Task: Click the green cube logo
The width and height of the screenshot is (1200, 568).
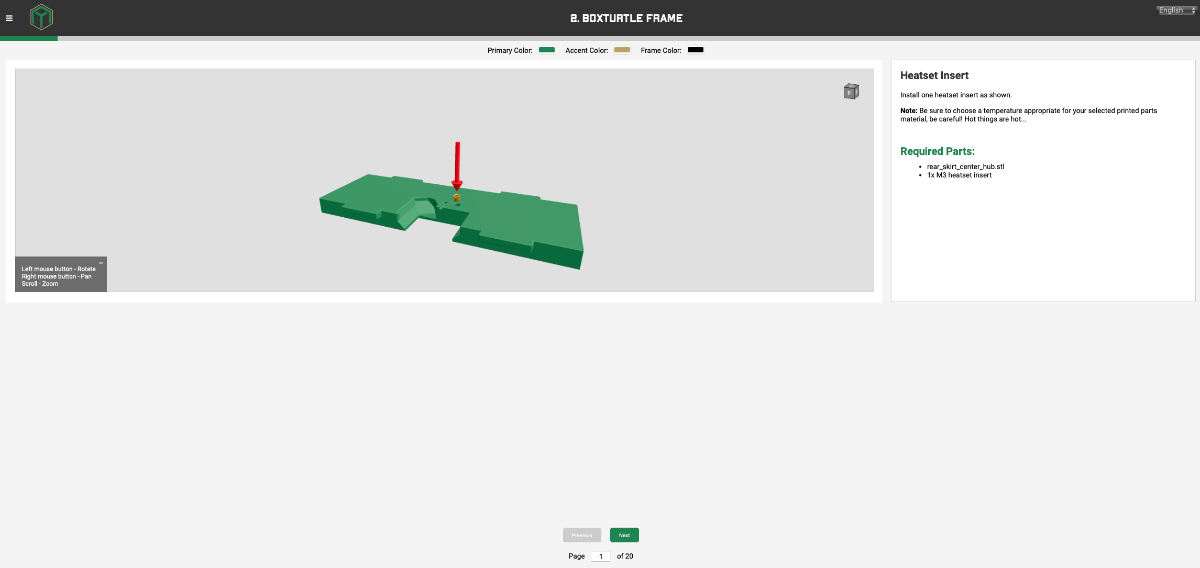Action: (42, 17)
